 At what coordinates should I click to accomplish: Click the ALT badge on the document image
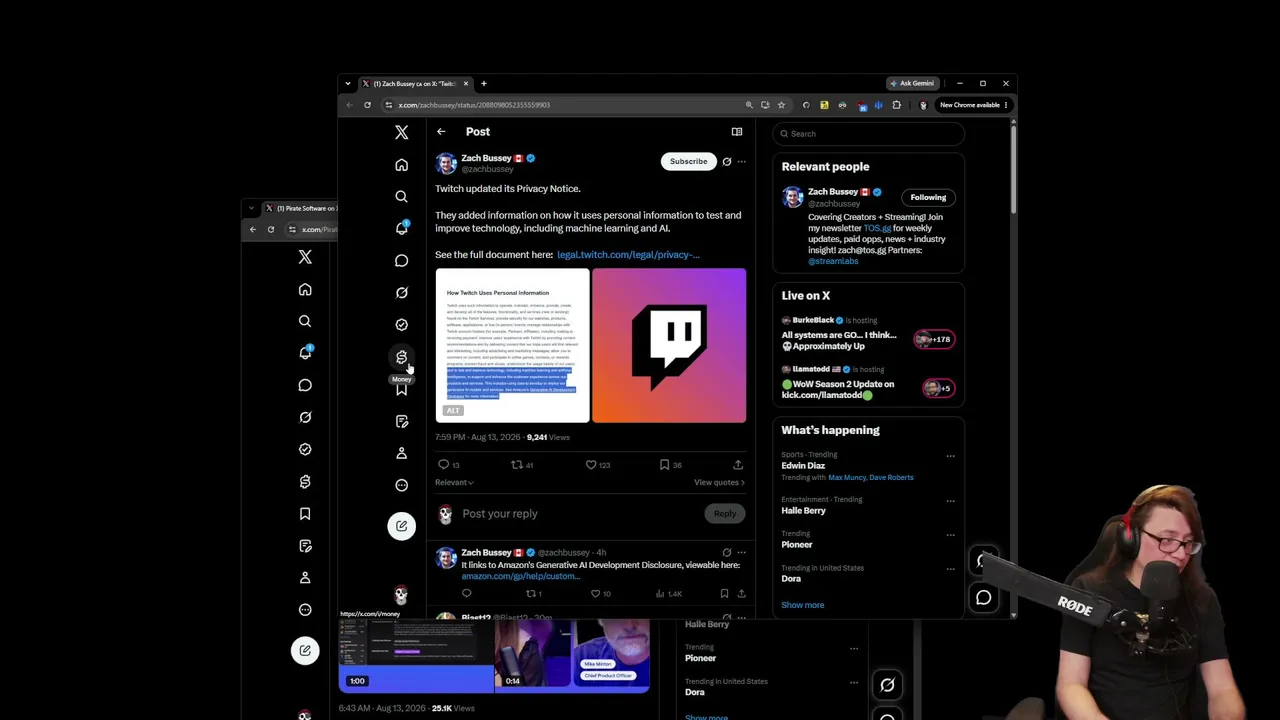click(453, 411)
